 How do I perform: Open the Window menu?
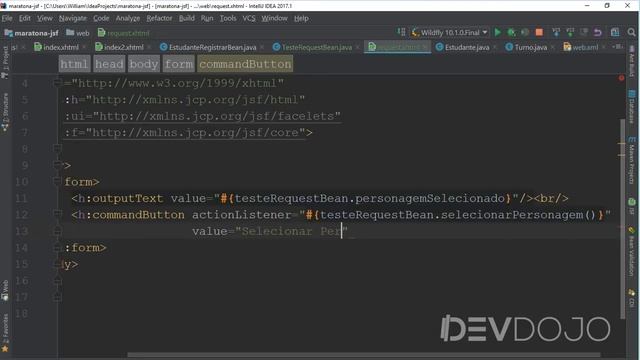pyautogui.click(x=274, y=18)
